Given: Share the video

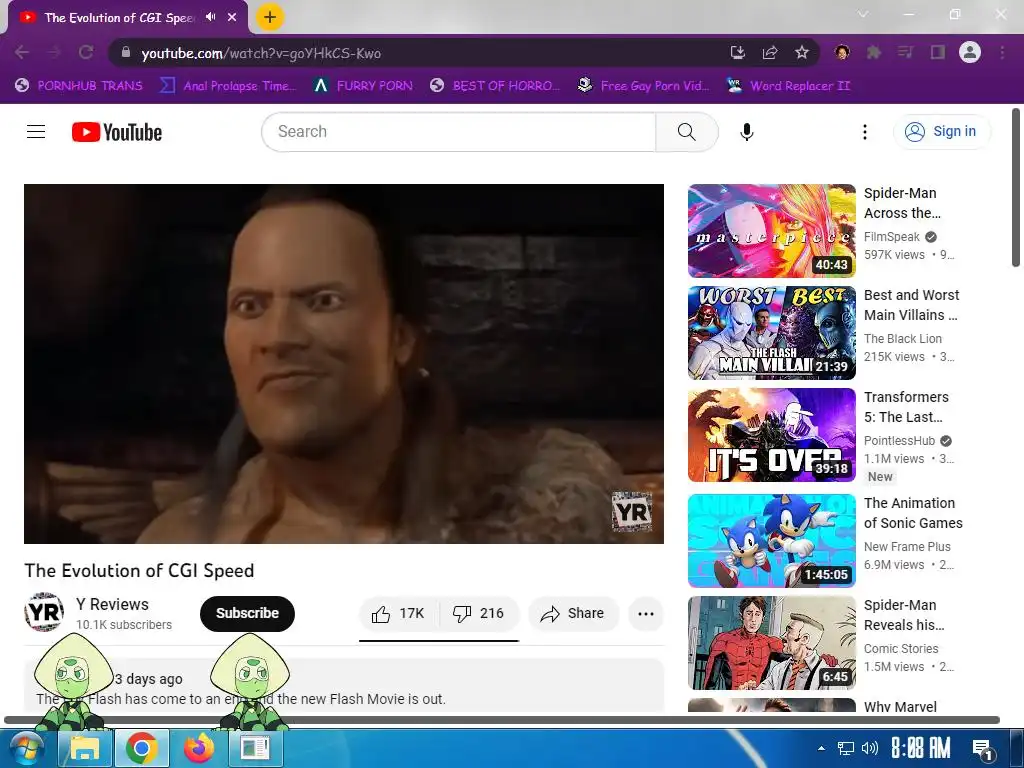Looking at the screenshot, I should [573, 613].
